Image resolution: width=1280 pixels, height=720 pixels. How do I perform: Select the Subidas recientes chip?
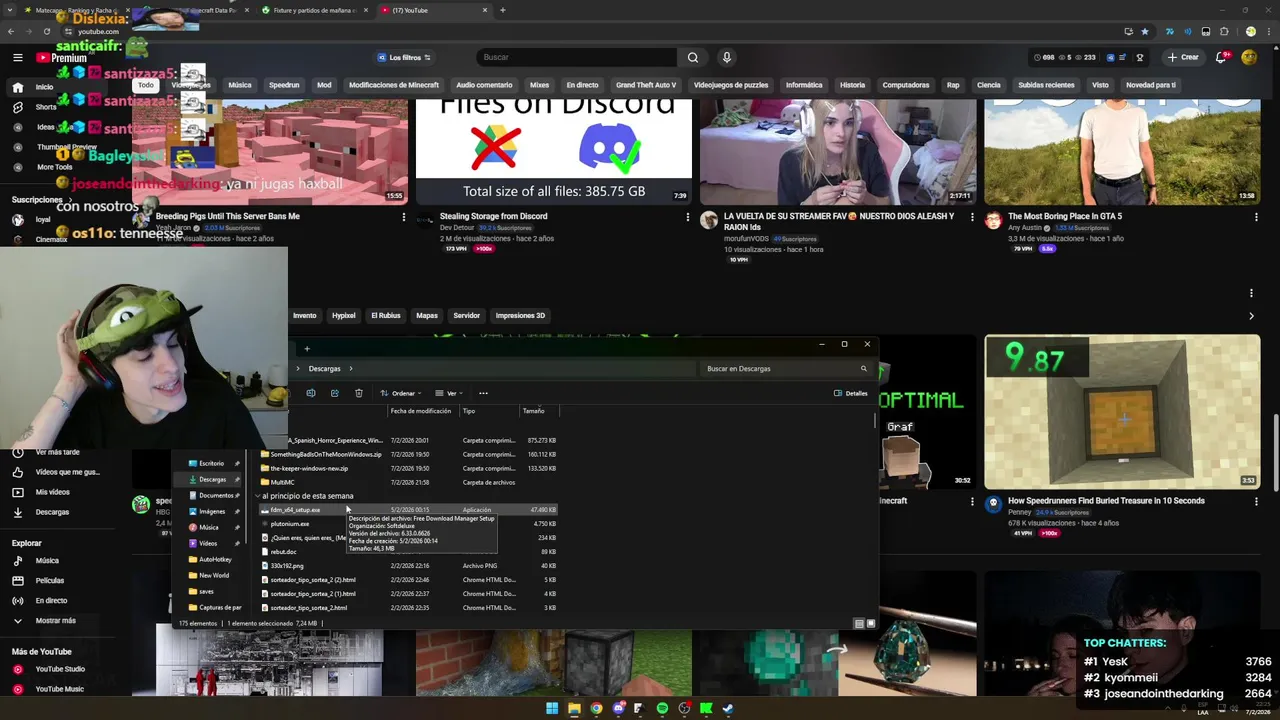coord(1046,85)
